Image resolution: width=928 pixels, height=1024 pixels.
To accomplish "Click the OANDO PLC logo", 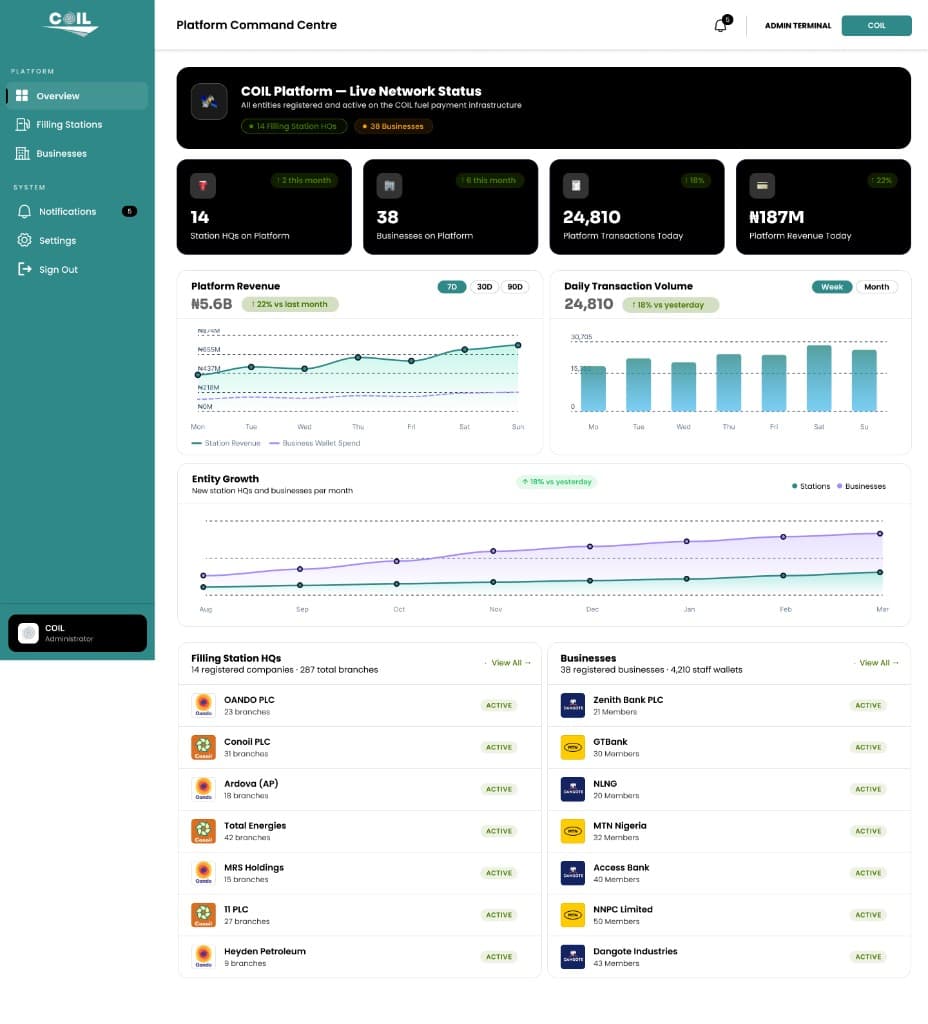I will 203,705.
